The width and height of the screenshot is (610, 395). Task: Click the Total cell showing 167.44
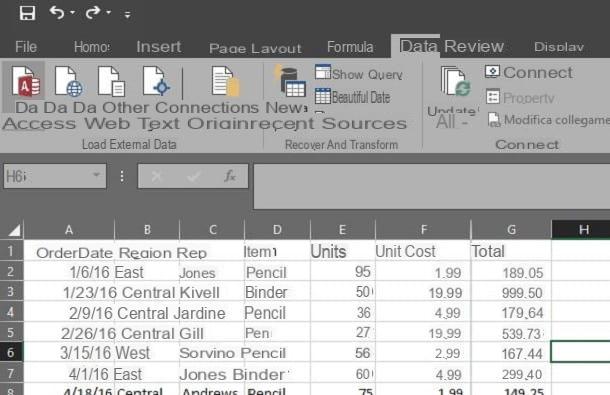tap(511, 353)
